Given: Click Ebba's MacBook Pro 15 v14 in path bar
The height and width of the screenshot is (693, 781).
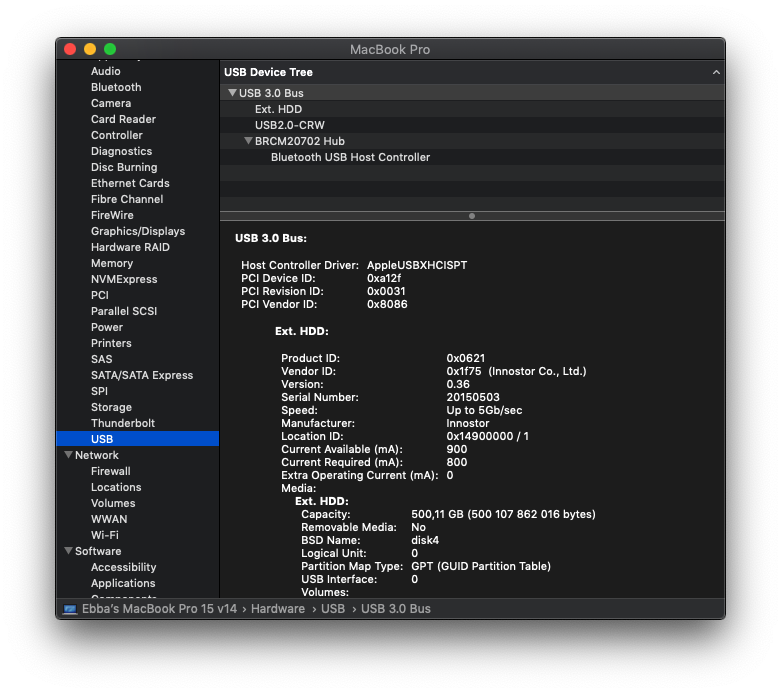Looking at the screenshot, I should 159,609.
